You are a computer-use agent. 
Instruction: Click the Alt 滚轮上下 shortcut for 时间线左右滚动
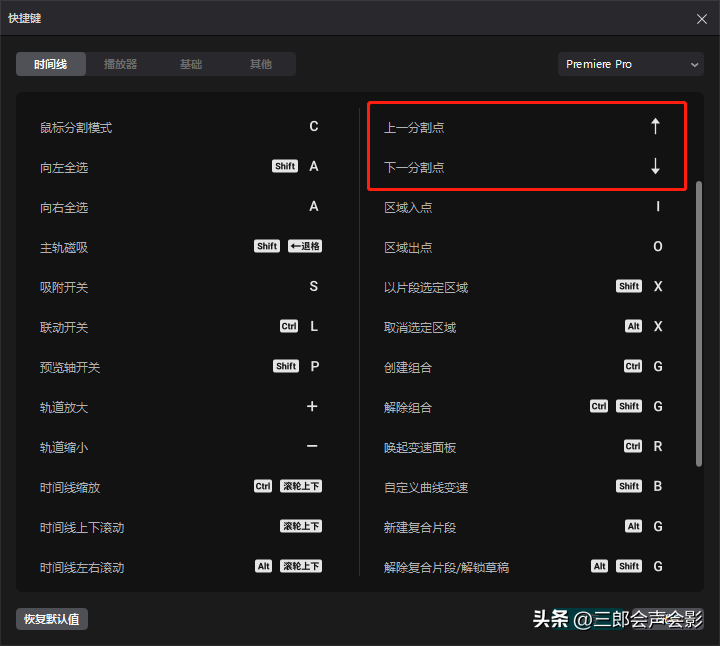[x=288, y=566]
